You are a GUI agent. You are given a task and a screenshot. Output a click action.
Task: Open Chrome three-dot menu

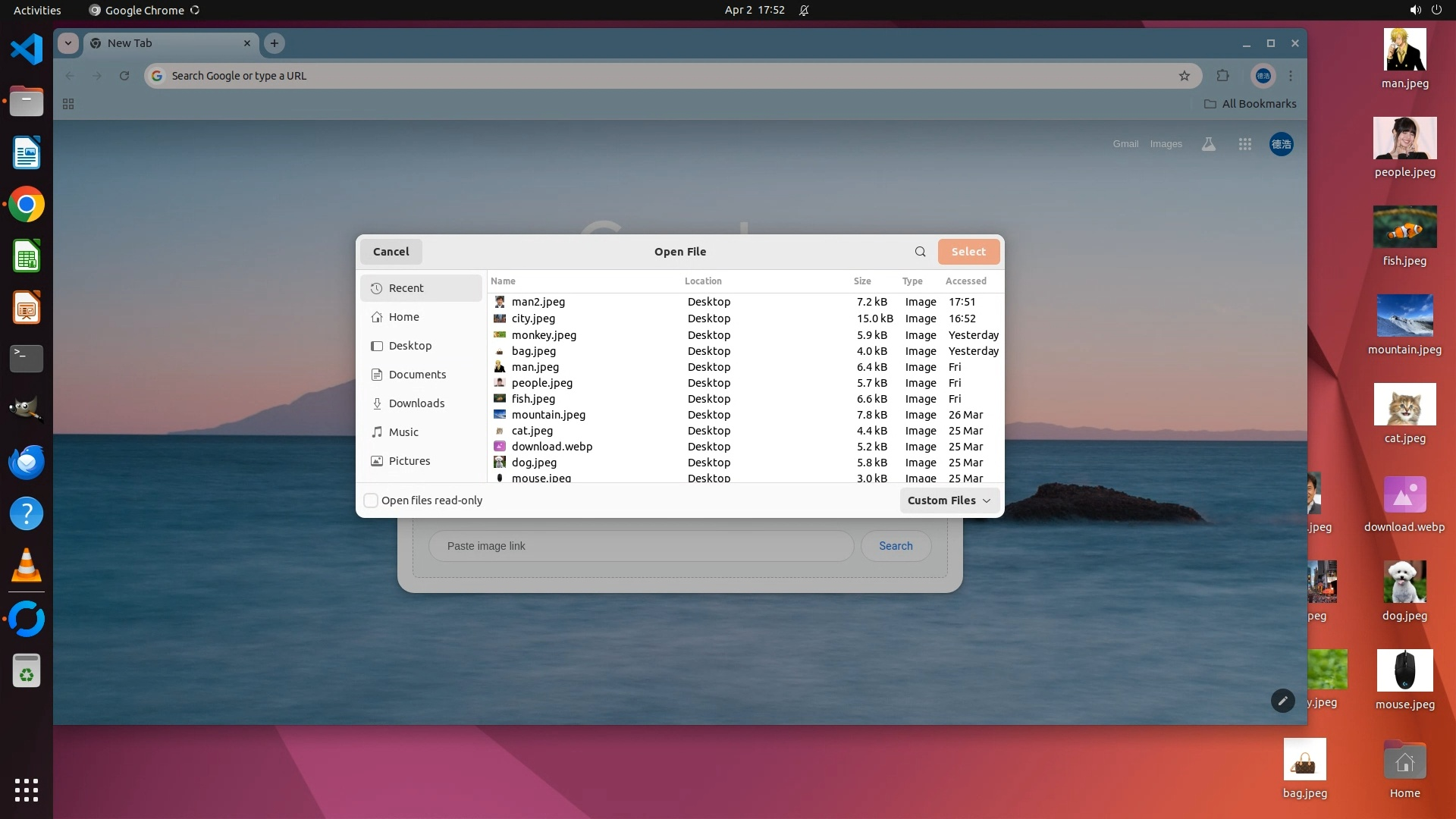pyautogui.click(x=1291, y=76)
